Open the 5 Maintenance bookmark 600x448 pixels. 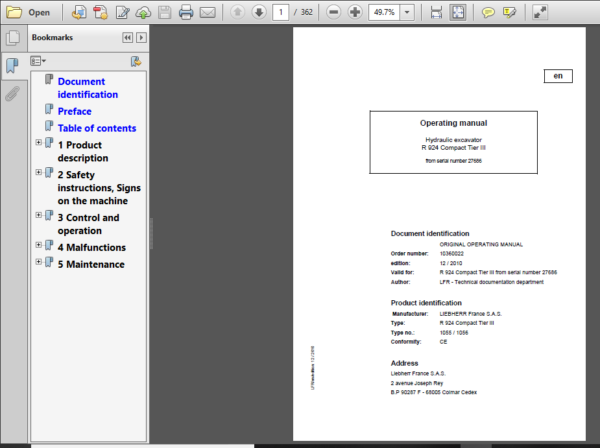(x=91, y=264)
